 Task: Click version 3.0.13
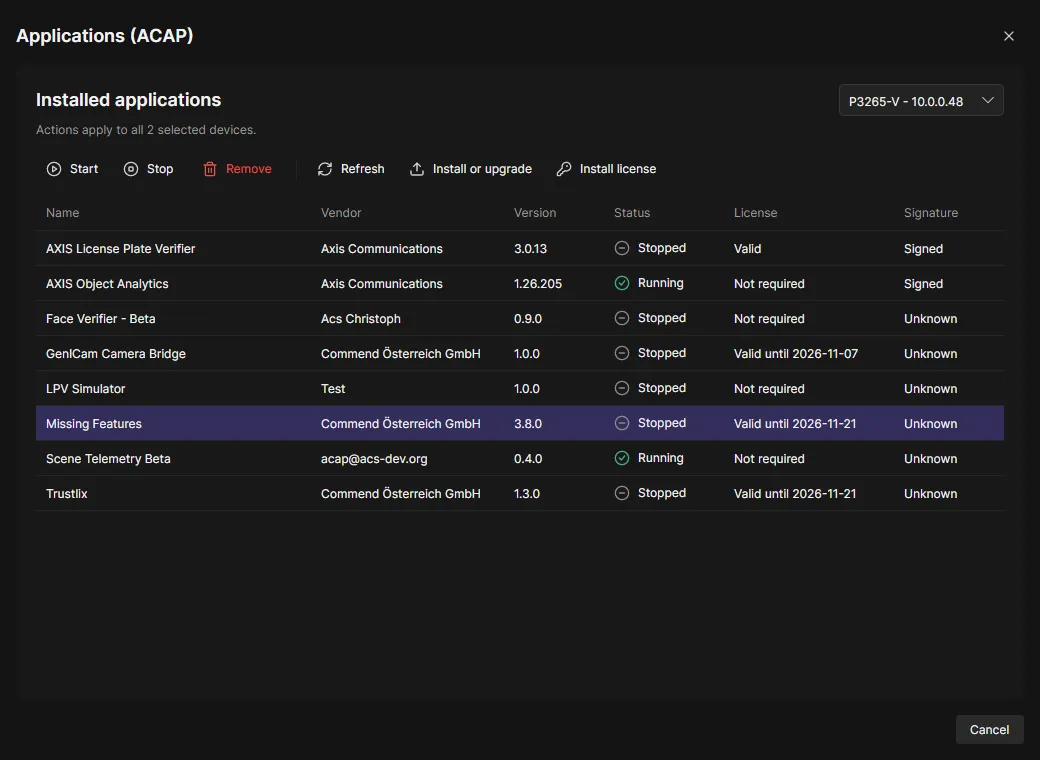(531, 249)
